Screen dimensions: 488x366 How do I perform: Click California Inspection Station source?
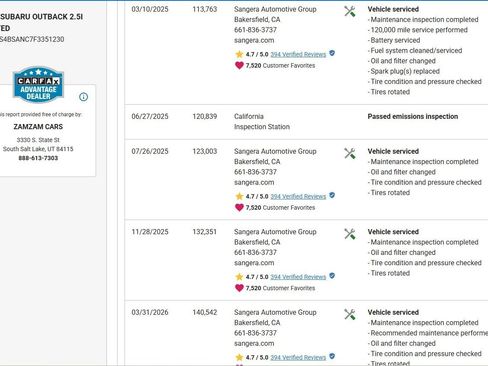[x=262, y=122]
